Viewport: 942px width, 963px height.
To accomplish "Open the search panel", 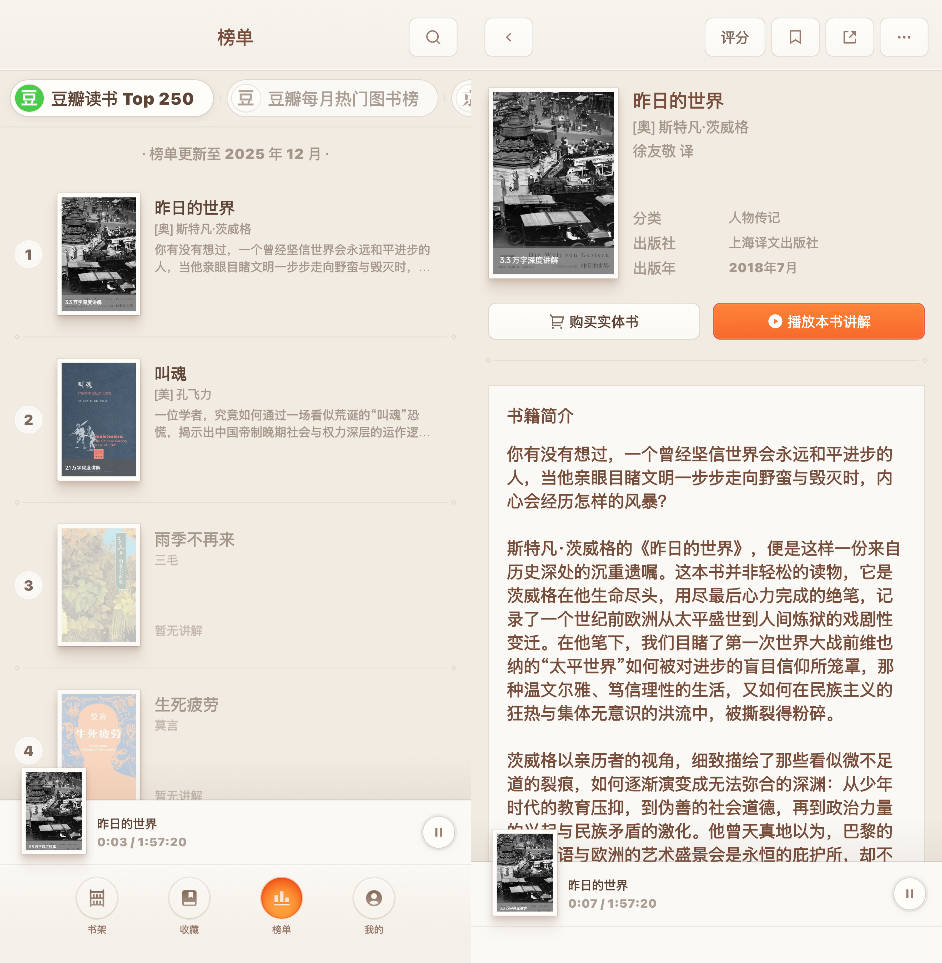I will [433, 36].
